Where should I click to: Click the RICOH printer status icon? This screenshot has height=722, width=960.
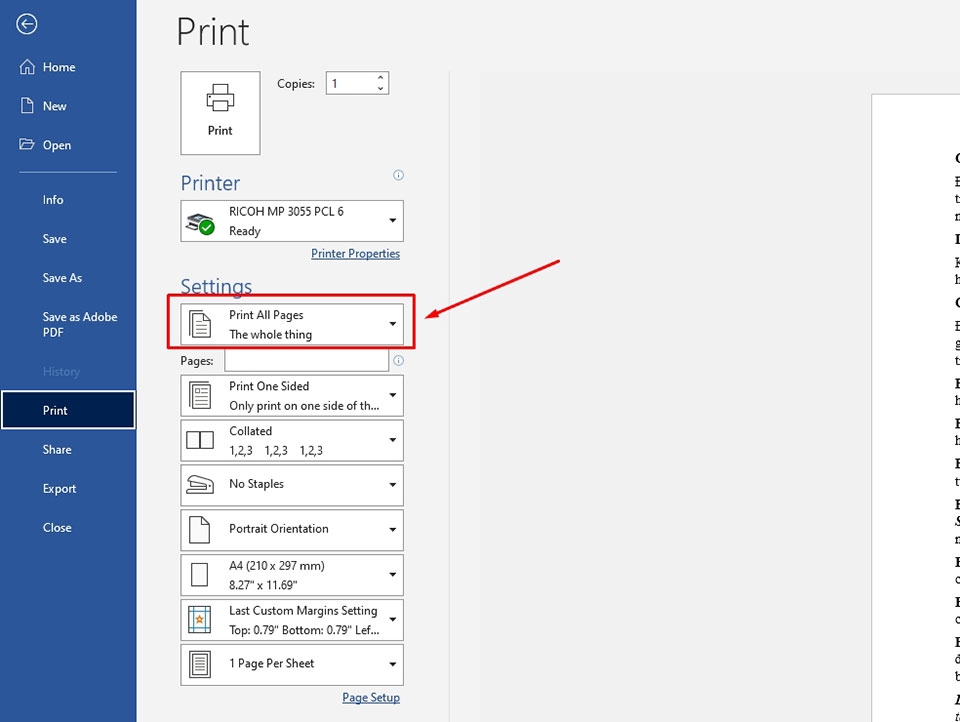(x=200, y=224)
